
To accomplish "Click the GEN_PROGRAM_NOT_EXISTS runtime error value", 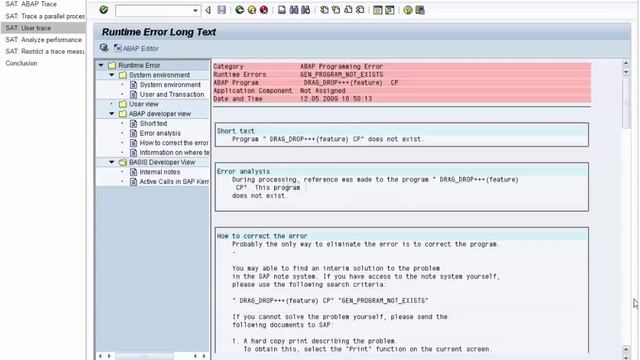I will (x=342, y=74).
